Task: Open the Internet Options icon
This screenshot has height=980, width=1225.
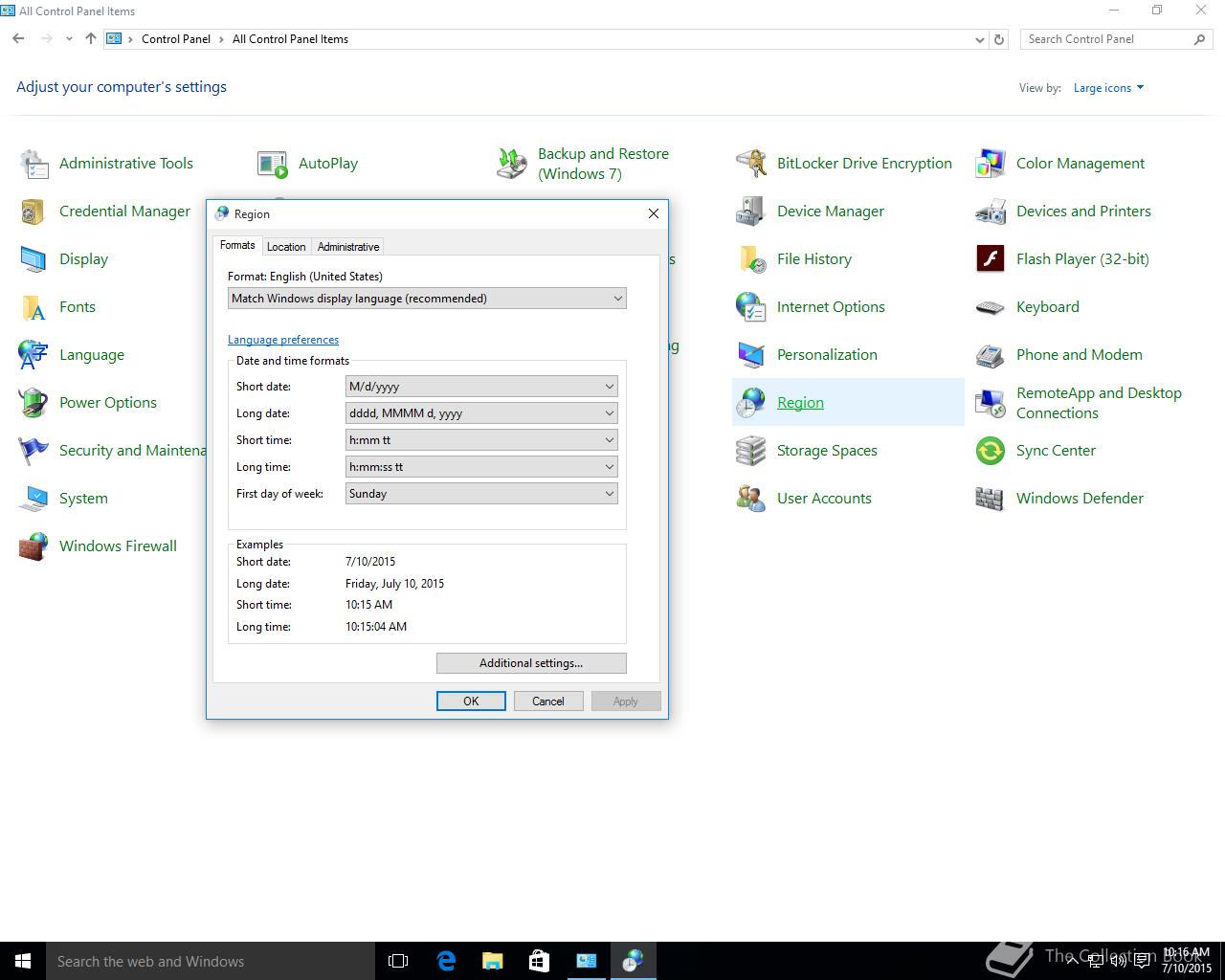Action: coord(751,307)
